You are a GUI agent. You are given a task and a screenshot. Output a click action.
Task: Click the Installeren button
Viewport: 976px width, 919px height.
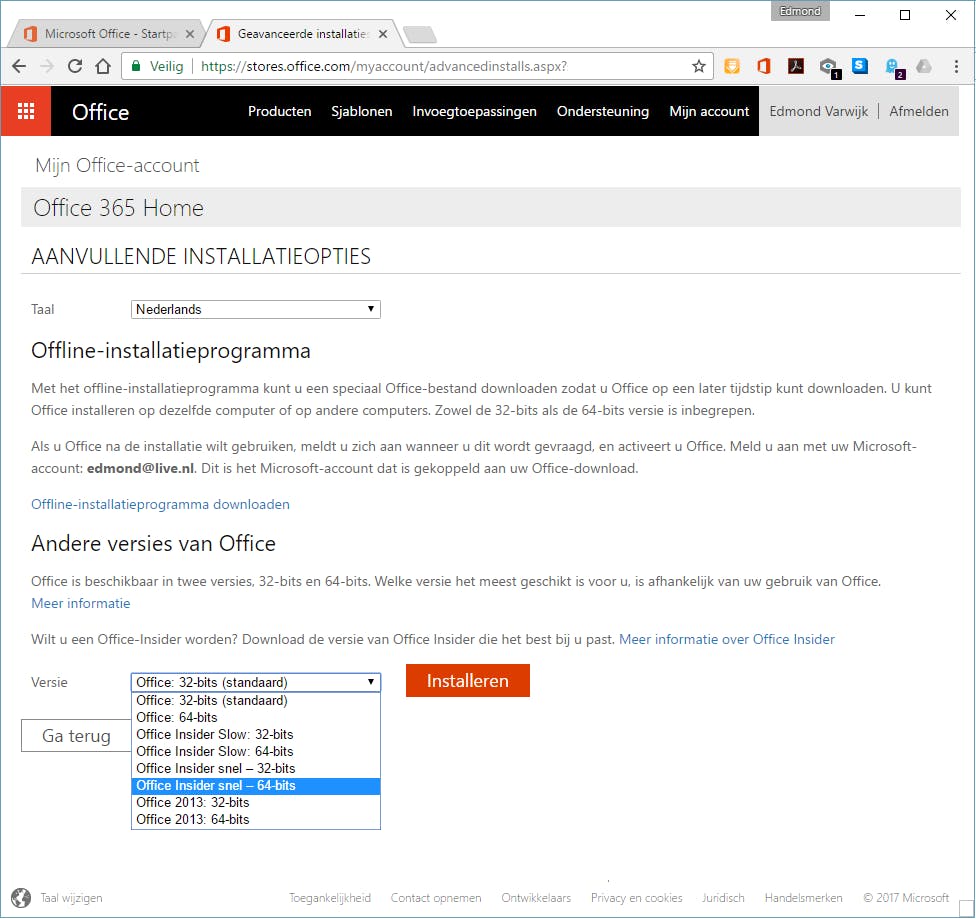(467, 681)
